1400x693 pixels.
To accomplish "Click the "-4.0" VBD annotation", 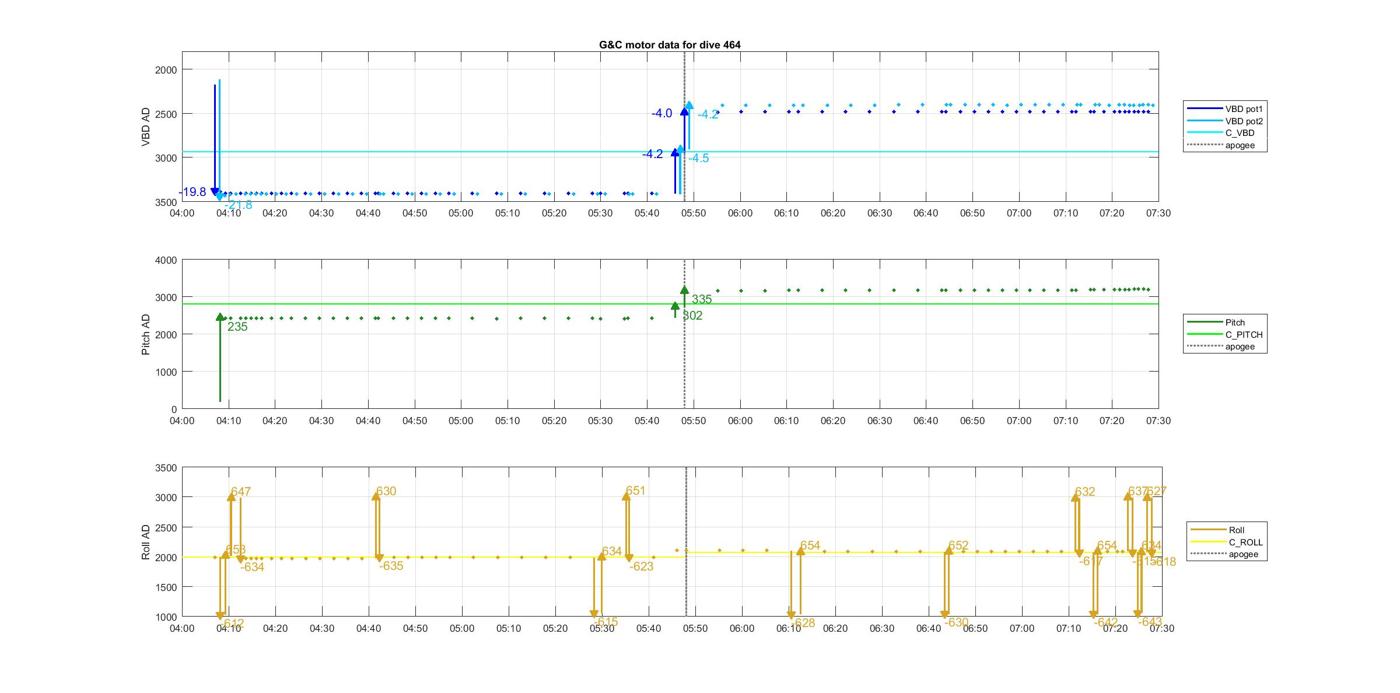I will [662, 114].
